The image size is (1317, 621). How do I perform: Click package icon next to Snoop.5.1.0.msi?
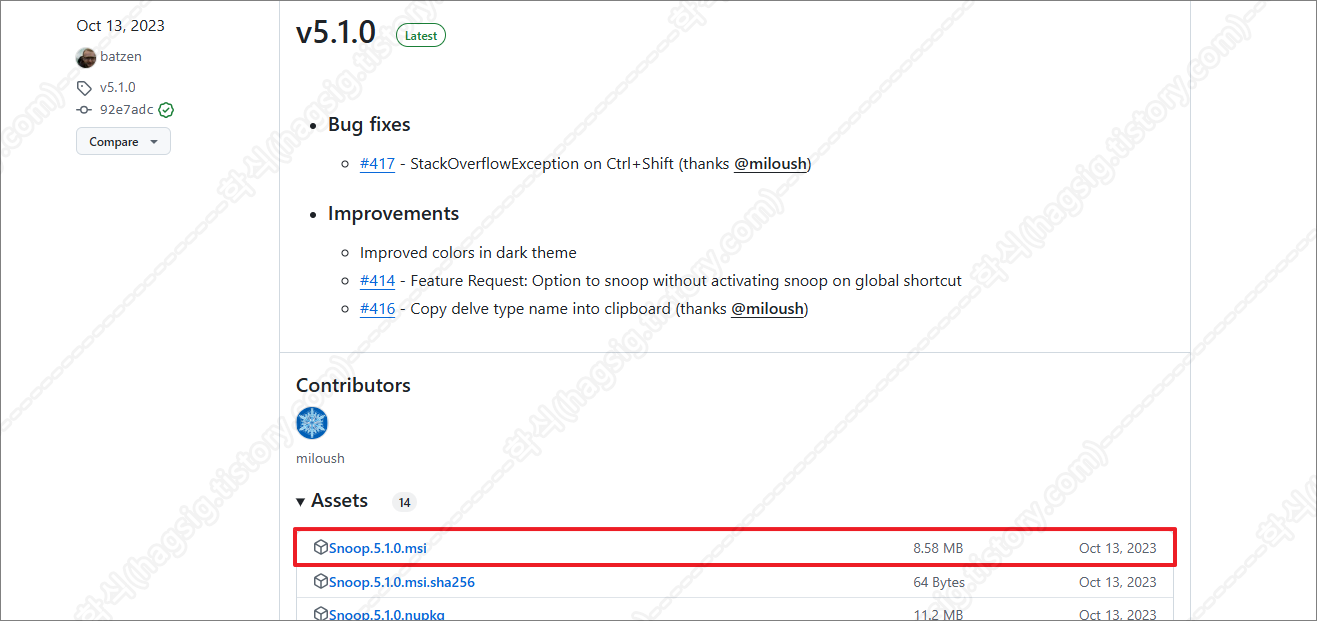pyautogui.click(x=321, y=547)
